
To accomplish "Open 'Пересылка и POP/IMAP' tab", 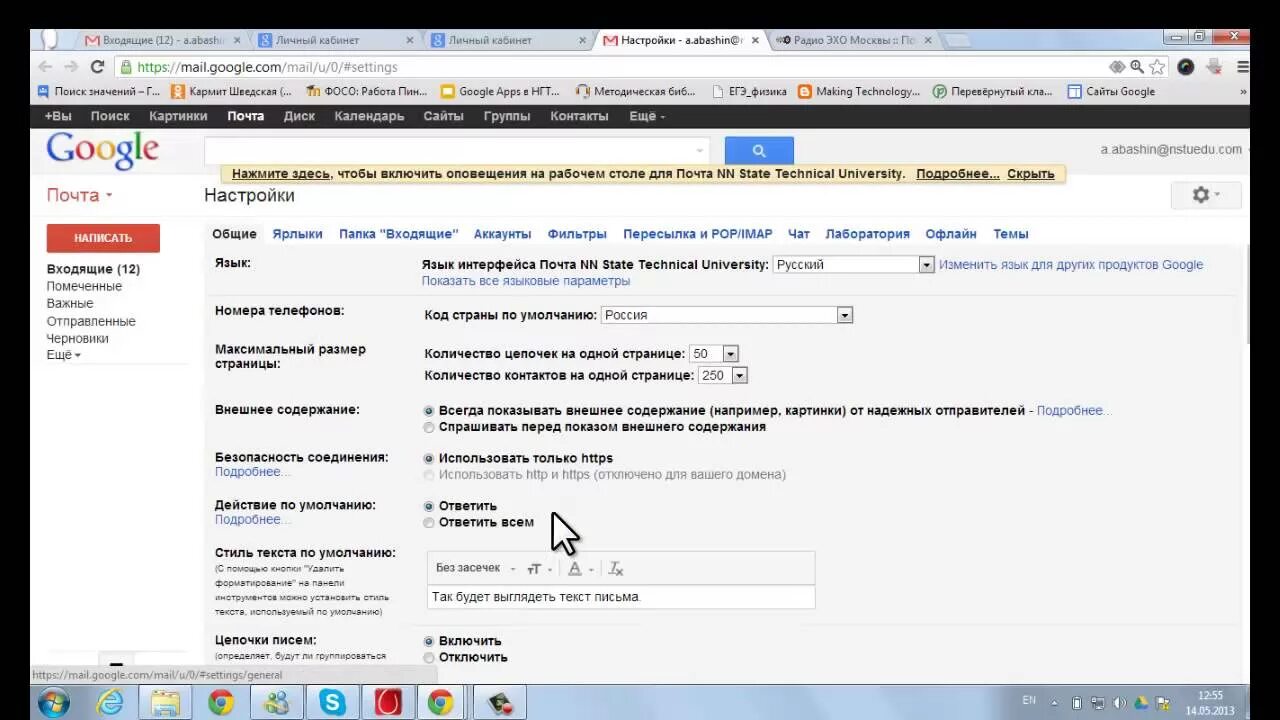I will (x=698, y=234).
